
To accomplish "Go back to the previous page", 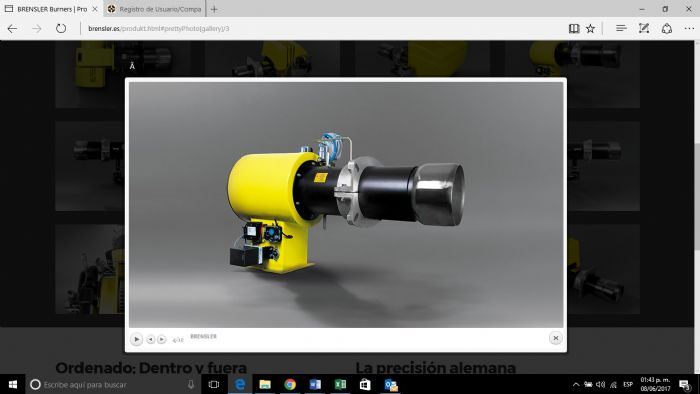I will point(12,29).
